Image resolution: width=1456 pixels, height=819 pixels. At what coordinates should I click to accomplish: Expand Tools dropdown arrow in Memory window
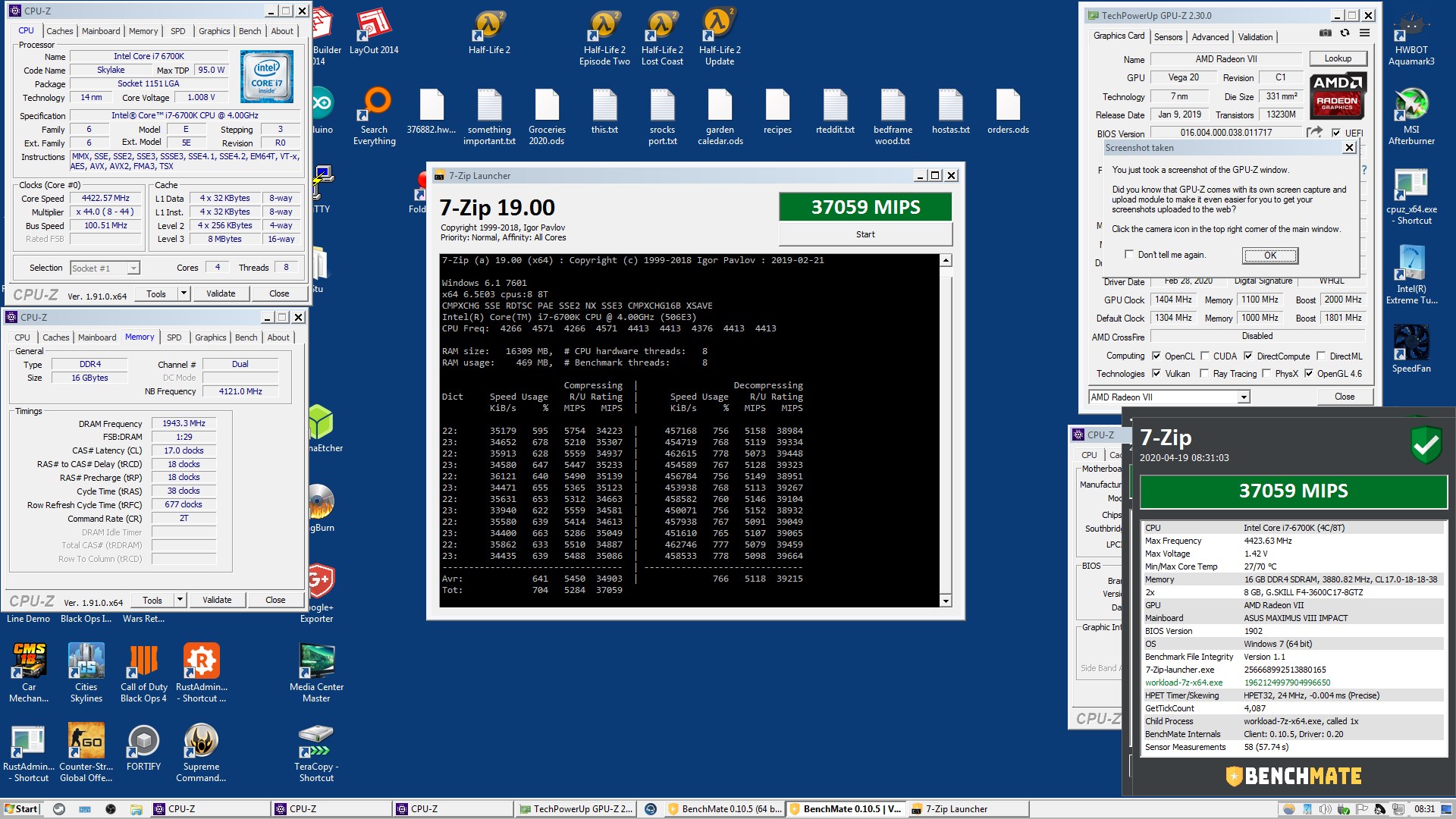coord(180,600)
